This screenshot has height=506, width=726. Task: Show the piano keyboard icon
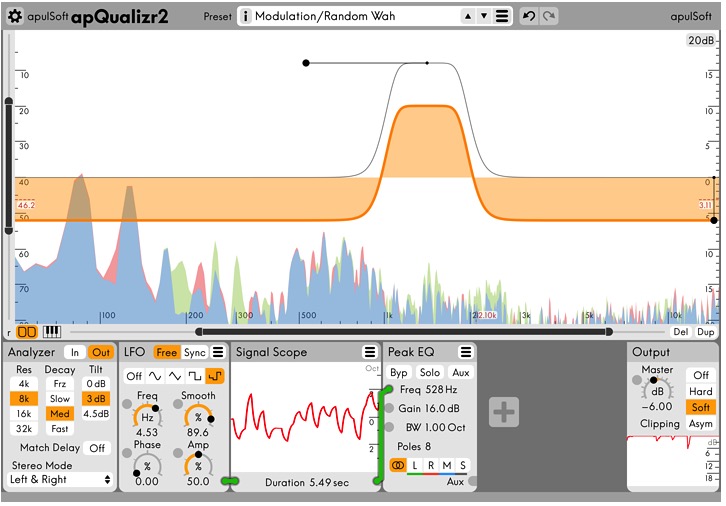click(51, 332)
